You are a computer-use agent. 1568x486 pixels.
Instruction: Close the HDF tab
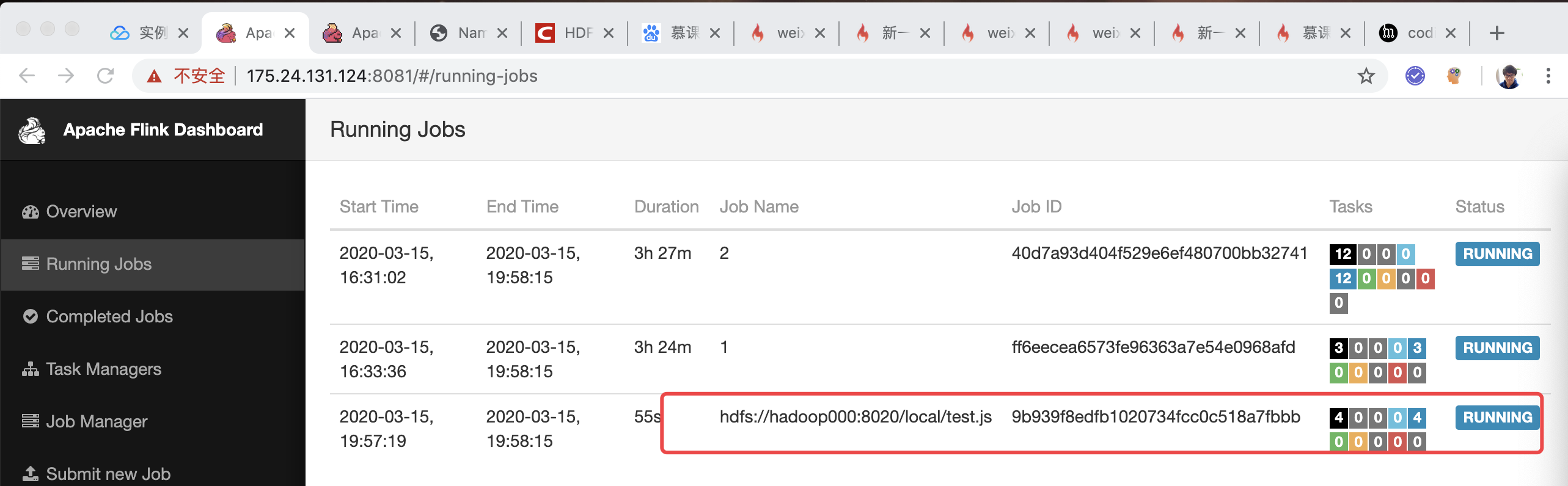(609, 33)
